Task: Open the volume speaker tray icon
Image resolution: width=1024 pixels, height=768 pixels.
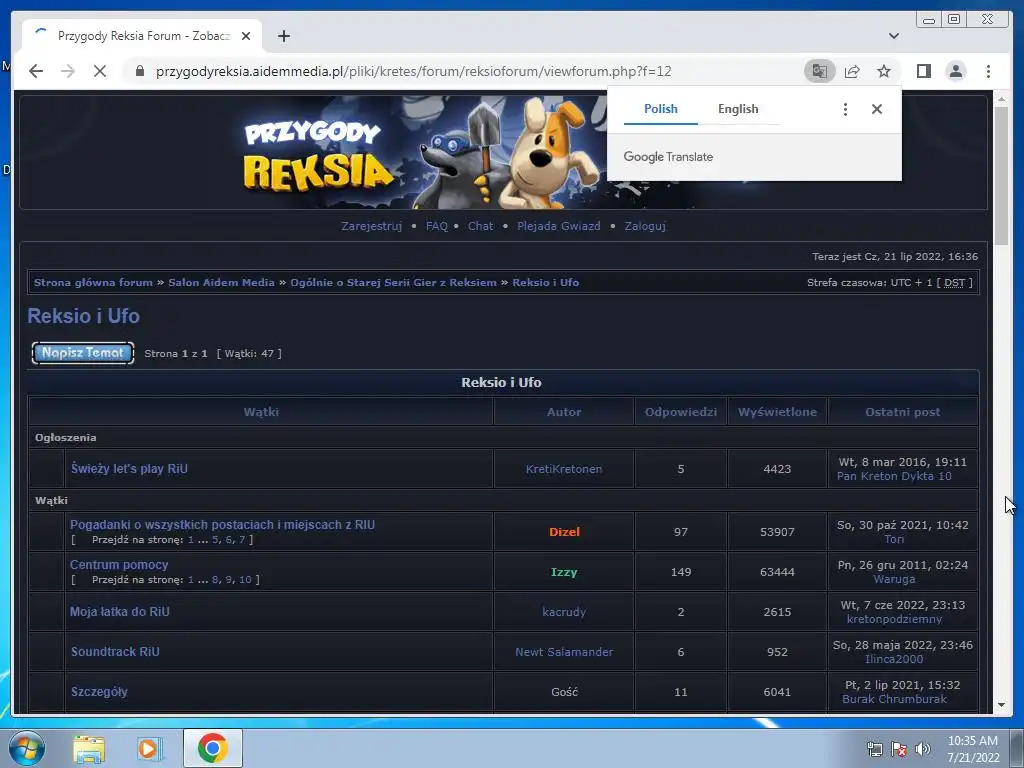Action: click(x=923, y=749)
